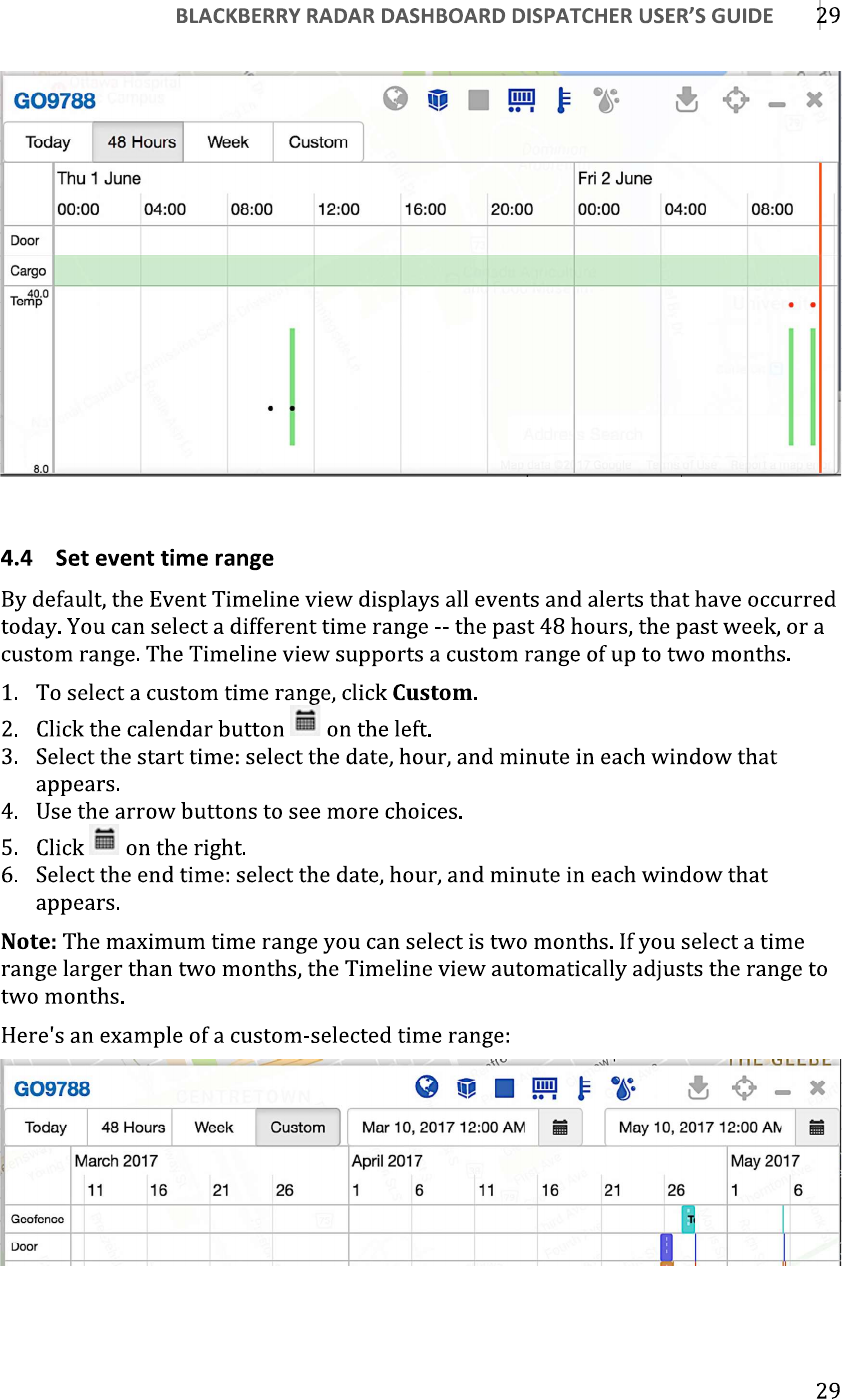Click the humidity droplets icon in the 48 Hours panel
This screenshot has width=842, height=1399.
coord(606,100)
